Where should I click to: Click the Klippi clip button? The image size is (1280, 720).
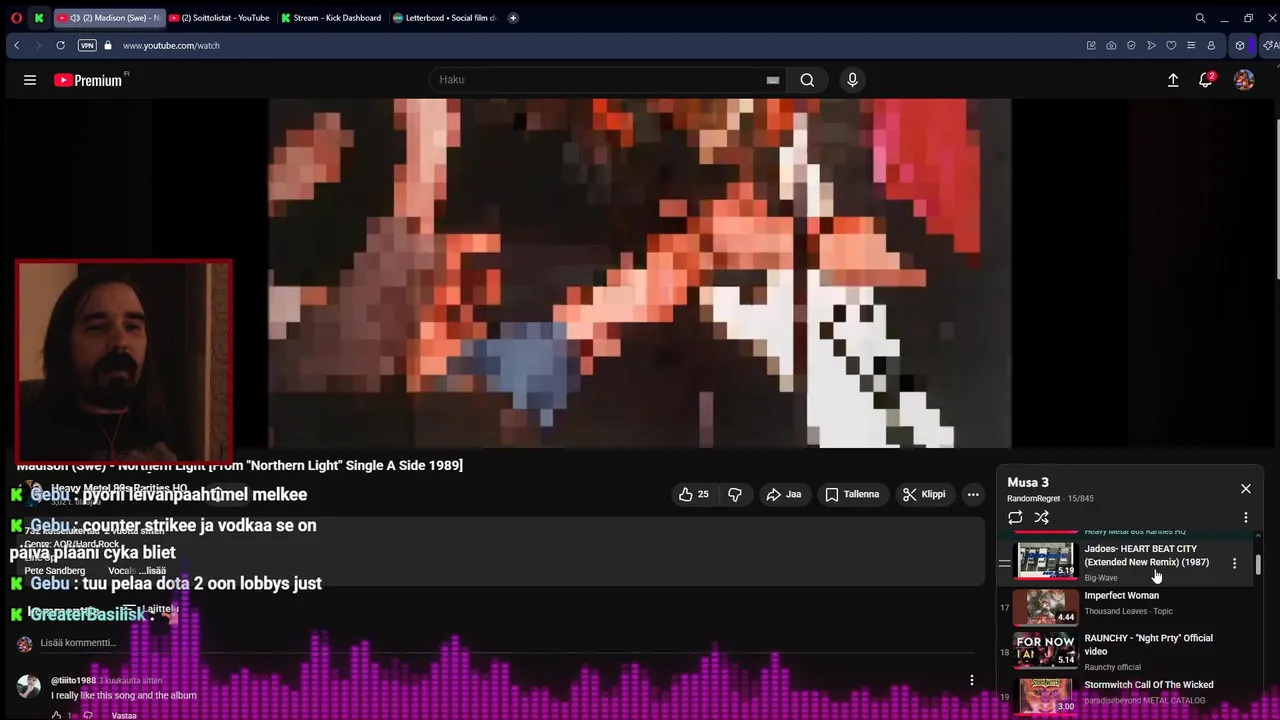pyautogui.click(x=924, y=494)
